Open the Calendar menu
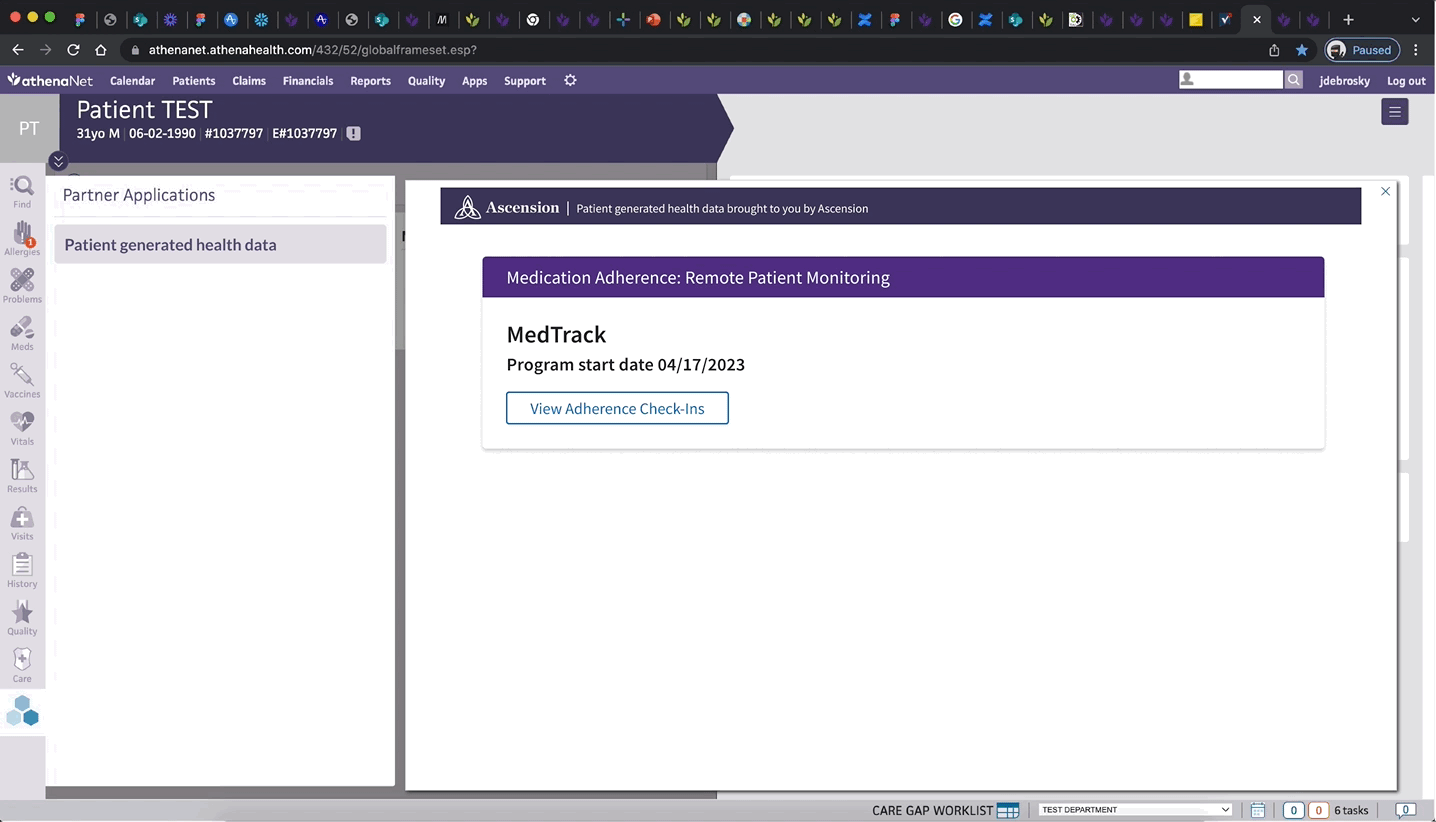 point(132,80)
